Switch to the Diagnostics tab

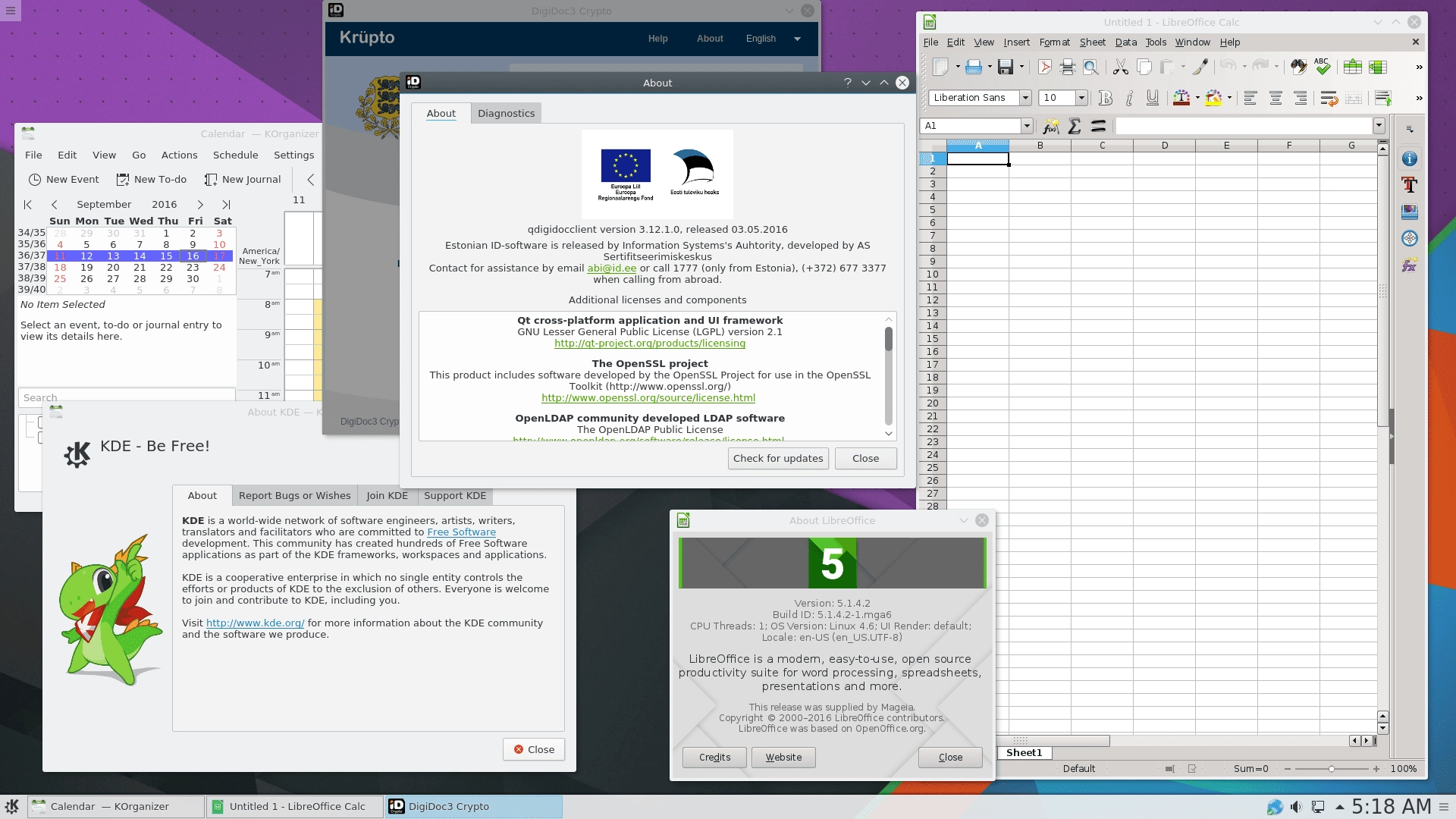(506, 114)
